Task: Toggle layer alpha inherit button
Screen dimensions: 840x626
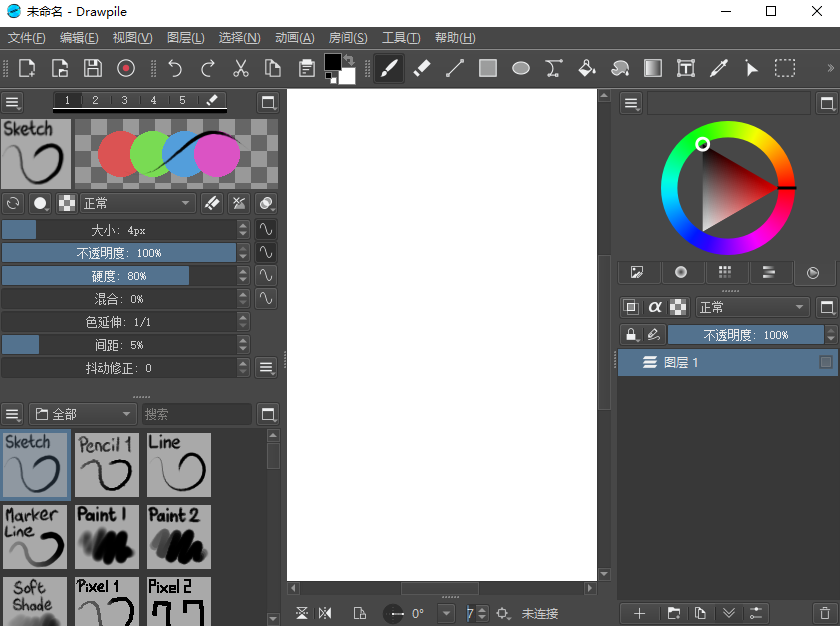Action: point(655,307)
